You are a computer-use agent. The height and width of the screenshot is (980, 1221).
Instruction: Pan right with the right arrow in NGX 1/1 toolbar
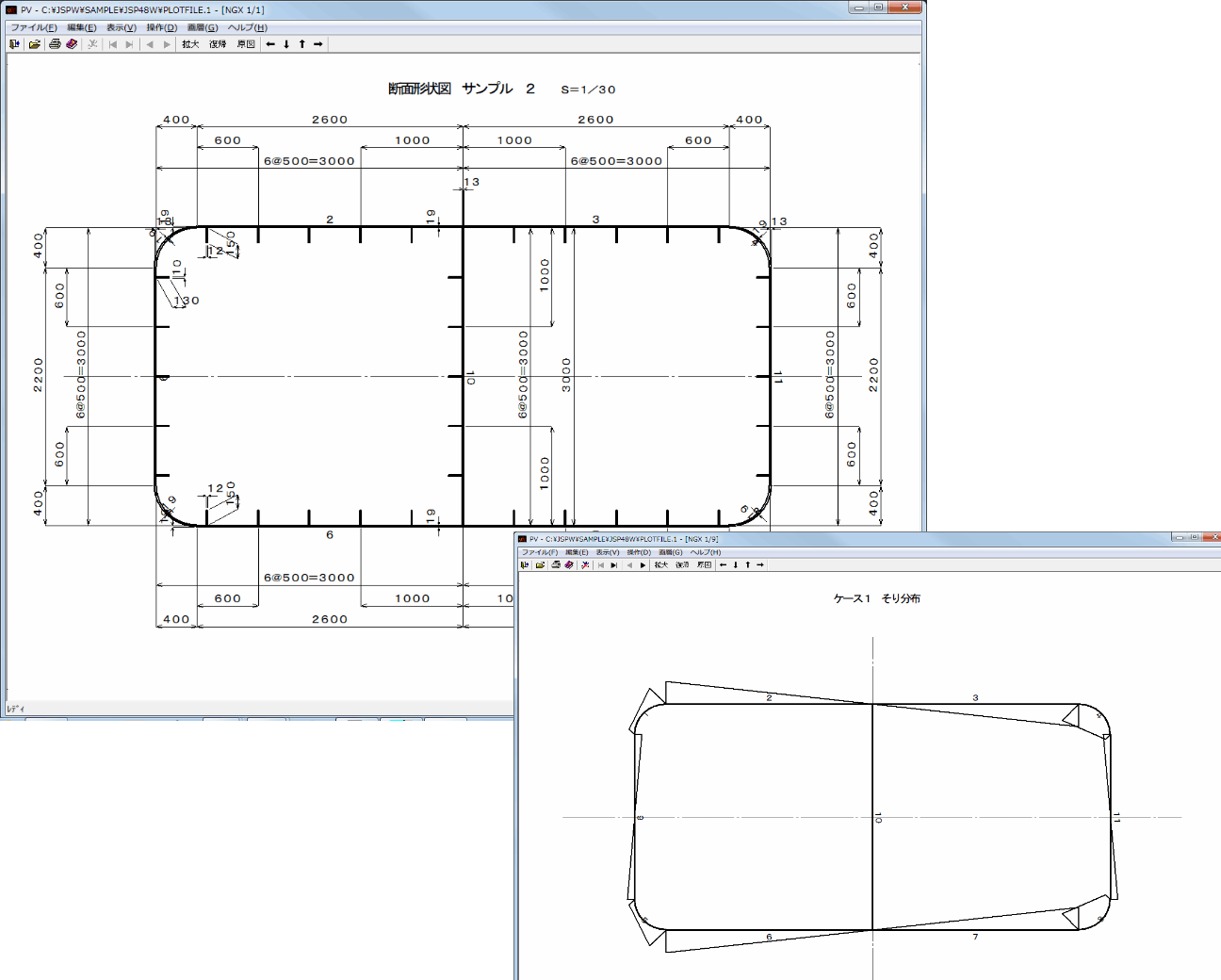point(318,44)
